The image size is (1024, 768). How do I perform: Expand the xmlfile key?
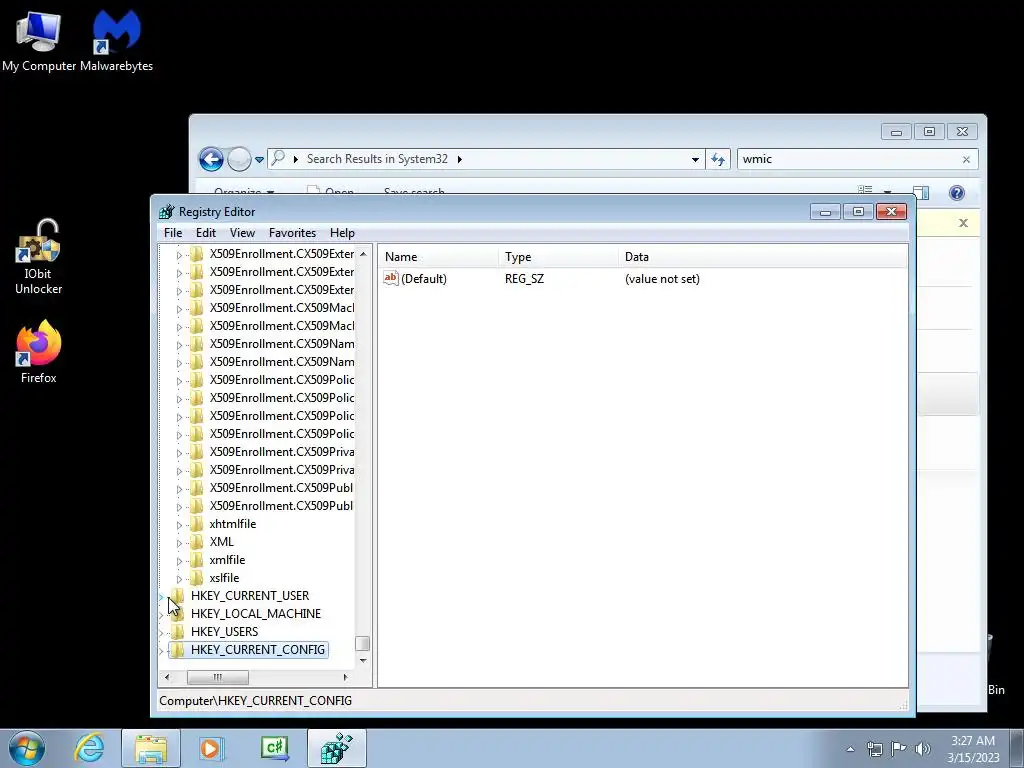pyautogui.click(x=180, y=561)
